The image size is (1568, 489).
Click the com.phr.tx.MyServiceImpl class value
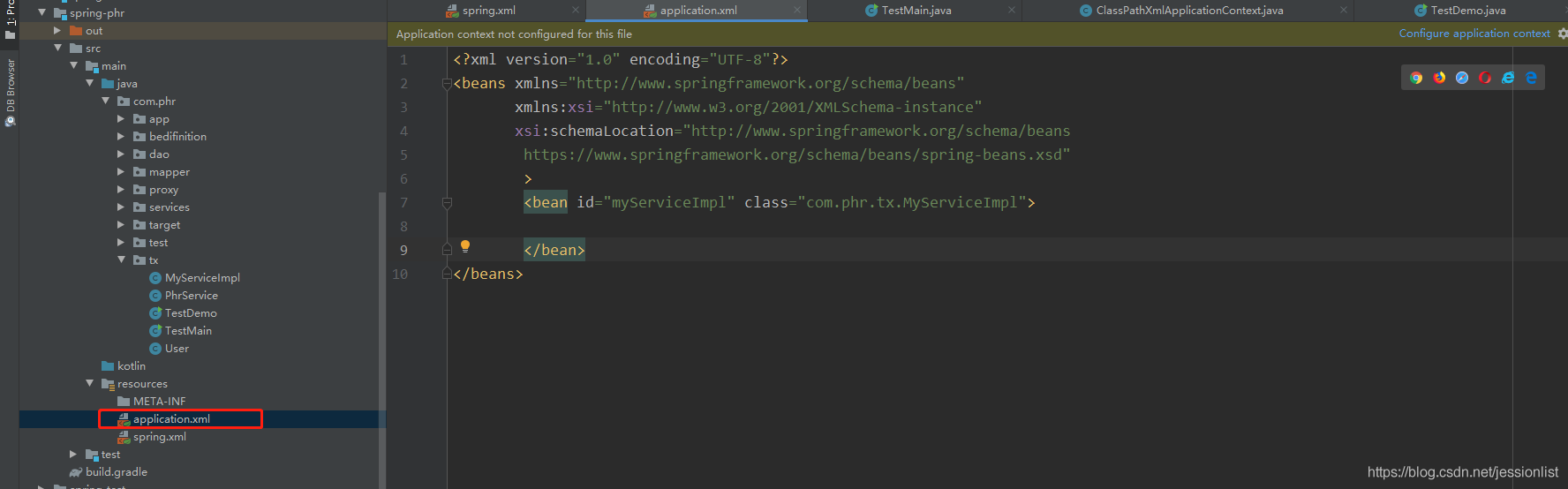912,203
